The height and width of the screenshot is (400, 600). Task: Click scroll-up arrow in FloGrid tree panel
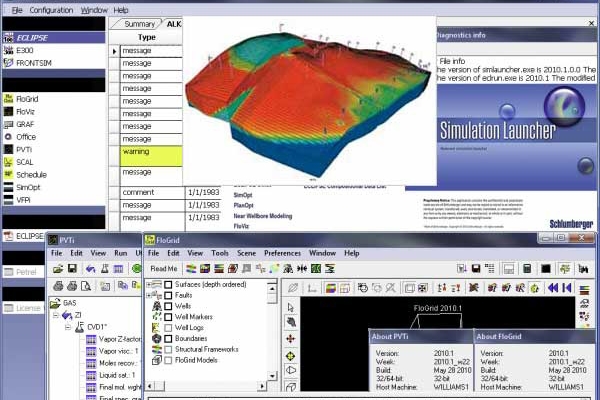click(x=272, y=289)
